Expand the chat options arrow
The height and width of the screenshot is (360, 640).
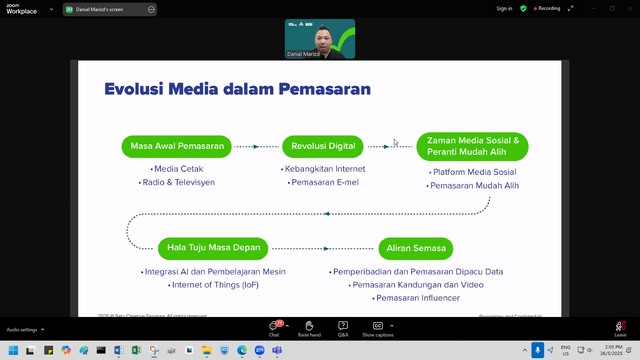287,326
